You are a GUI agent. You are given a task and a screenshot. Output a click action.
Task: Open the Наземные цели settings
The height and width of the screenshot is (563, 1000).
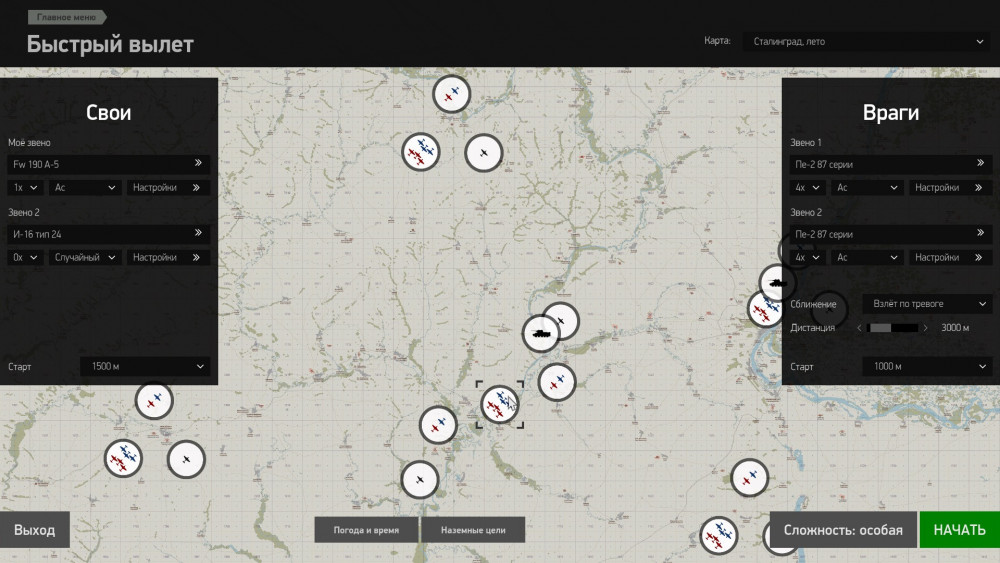(x=473, y=530)
